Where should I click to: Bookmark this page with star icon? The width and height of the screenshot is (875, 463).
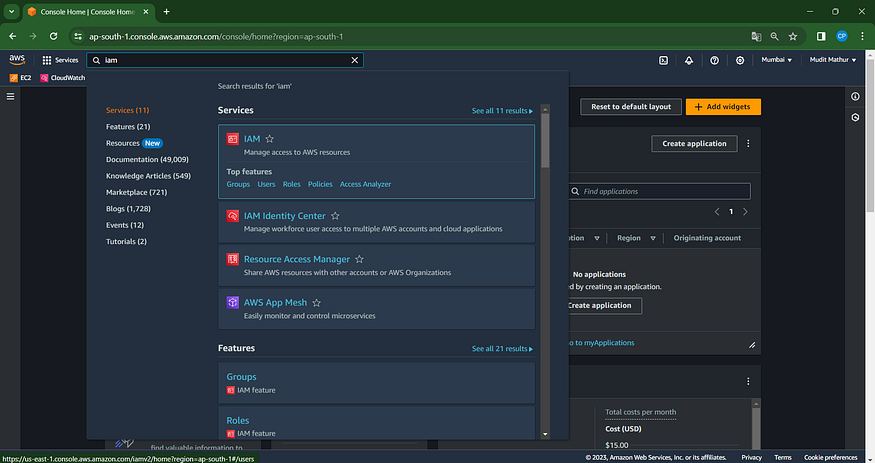tap(793, 36)
